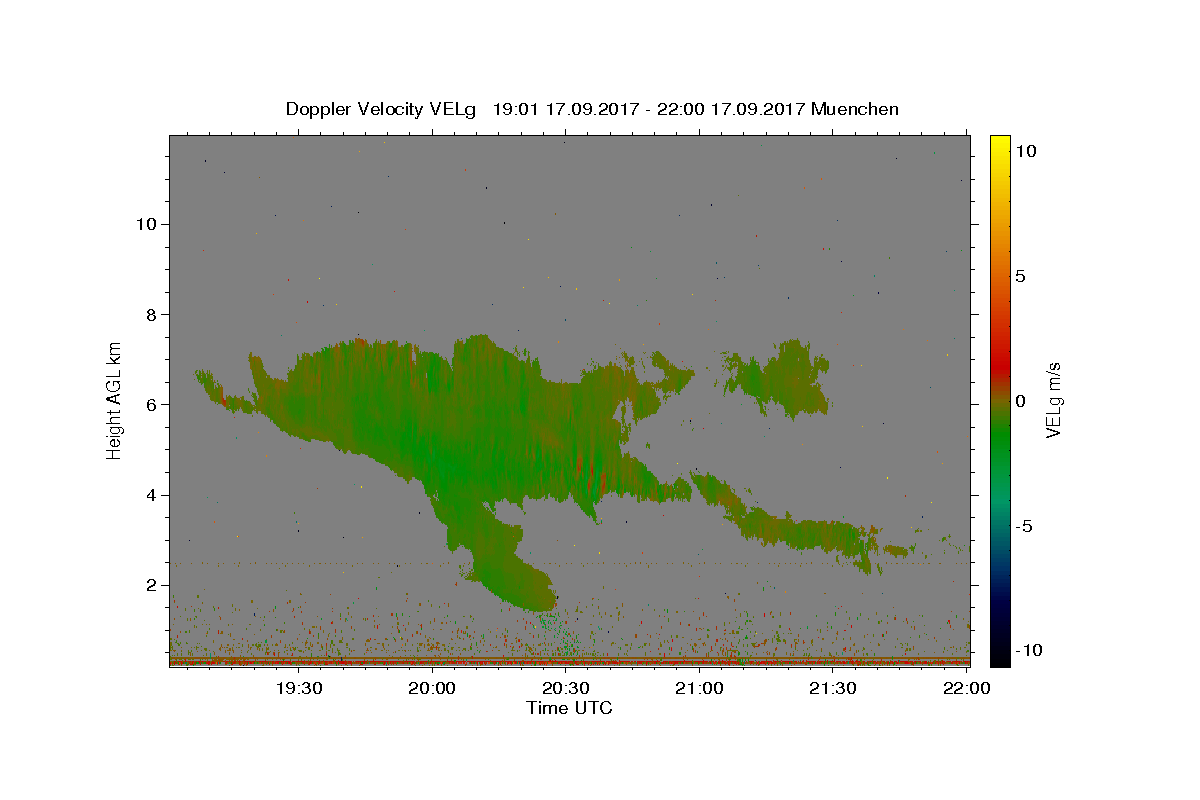Click the colorbar value 5 label

[1019, 276]
